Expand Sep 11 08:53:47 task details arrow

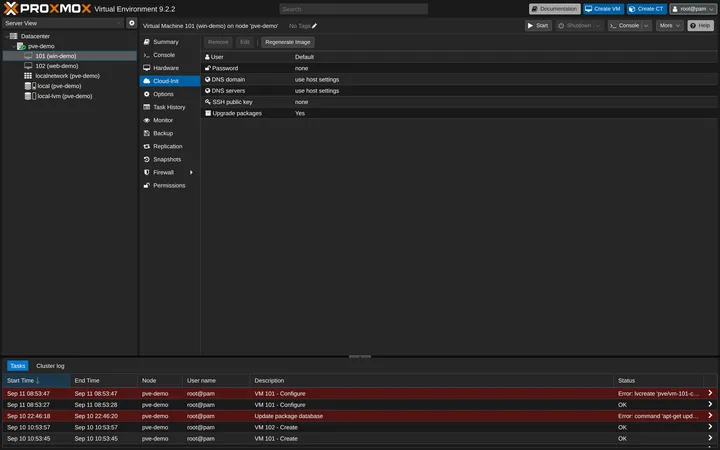pyautogui.click(x=710, y=393)
